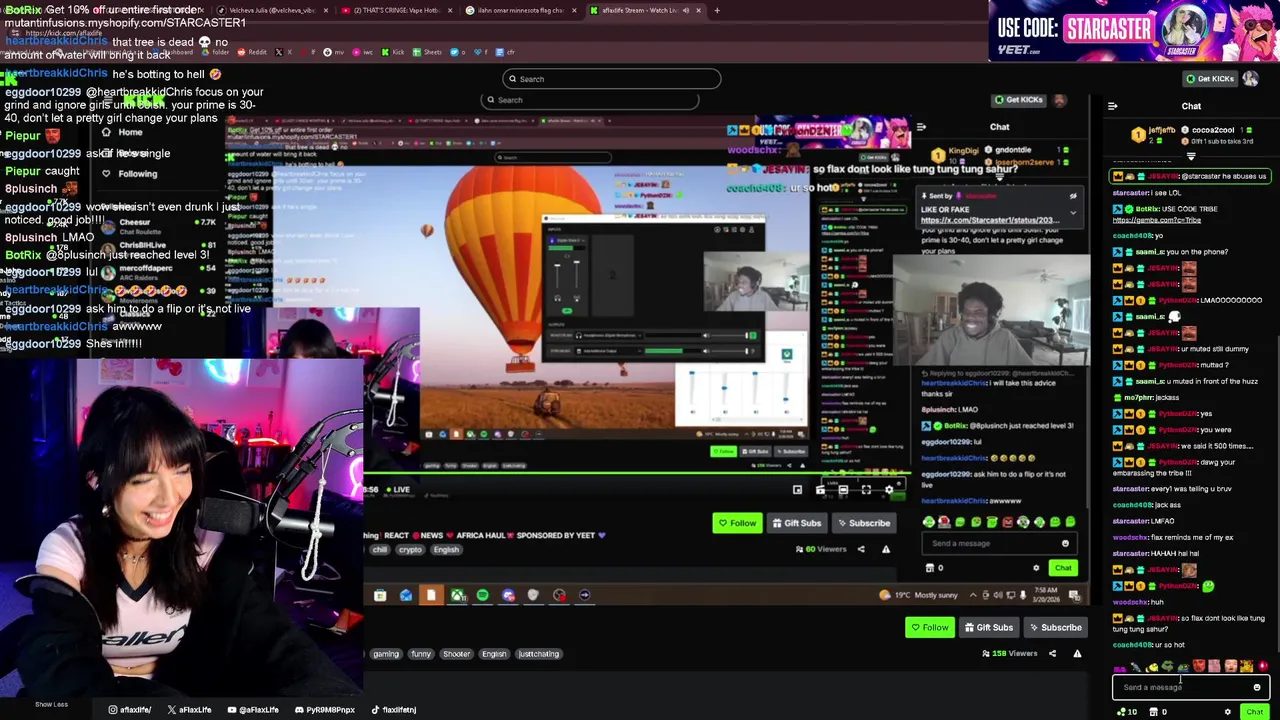Open Xbox app in nested taskbar
The image size is (1280, 720).
(457, 596)
